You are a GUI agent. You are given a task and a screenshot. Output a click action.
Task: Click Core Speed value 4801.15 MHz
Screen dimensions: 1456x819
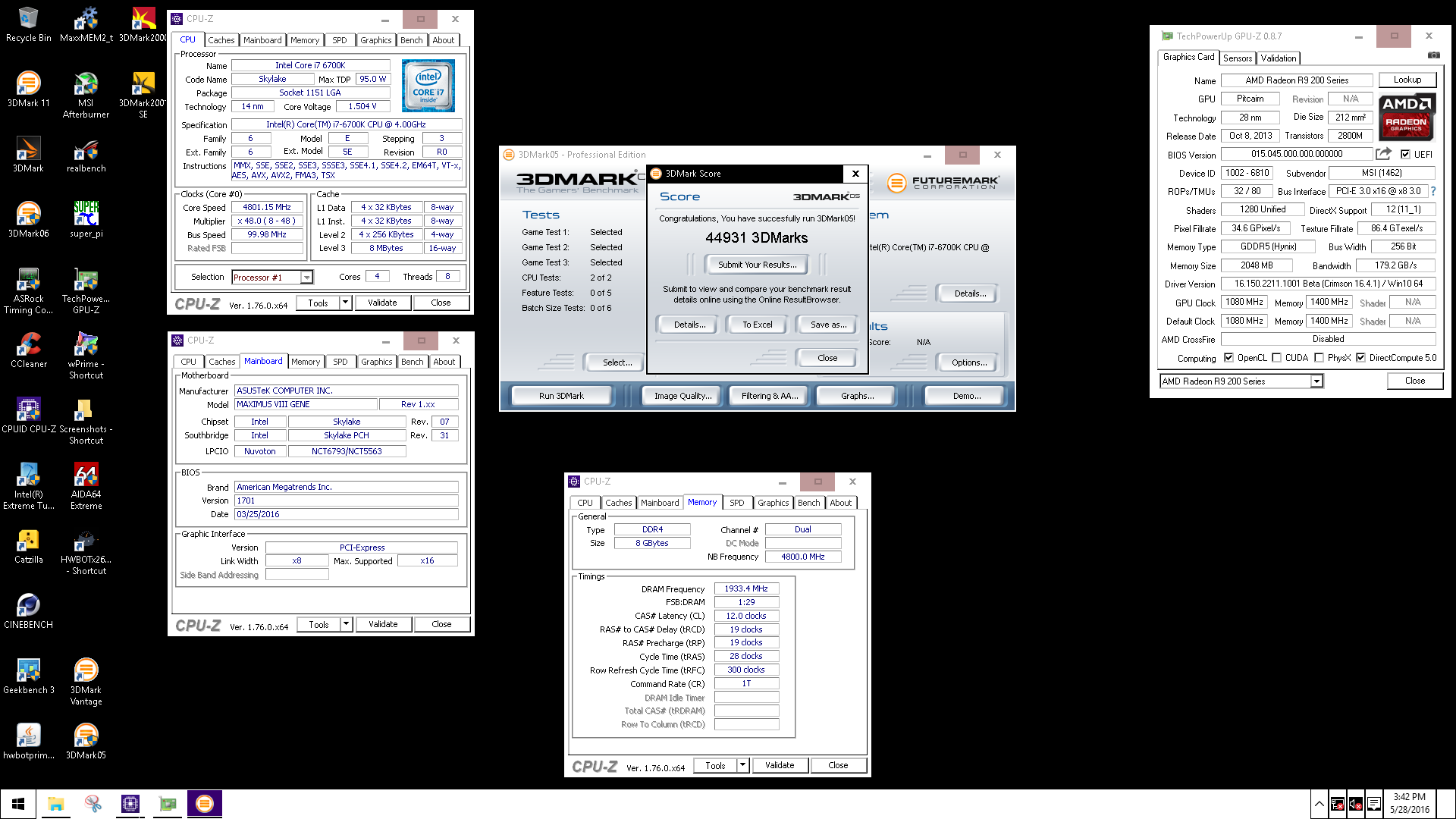pyautogui.click(x=267, y=207)
